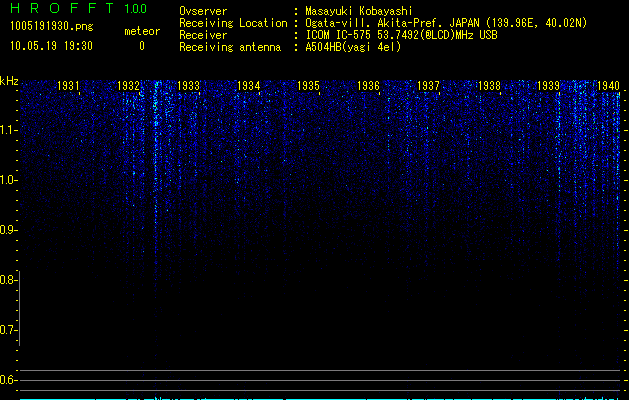This screenshot has height=400, width=629.
Task: Click the 1931 time marker
Action: tap(68, 85)
